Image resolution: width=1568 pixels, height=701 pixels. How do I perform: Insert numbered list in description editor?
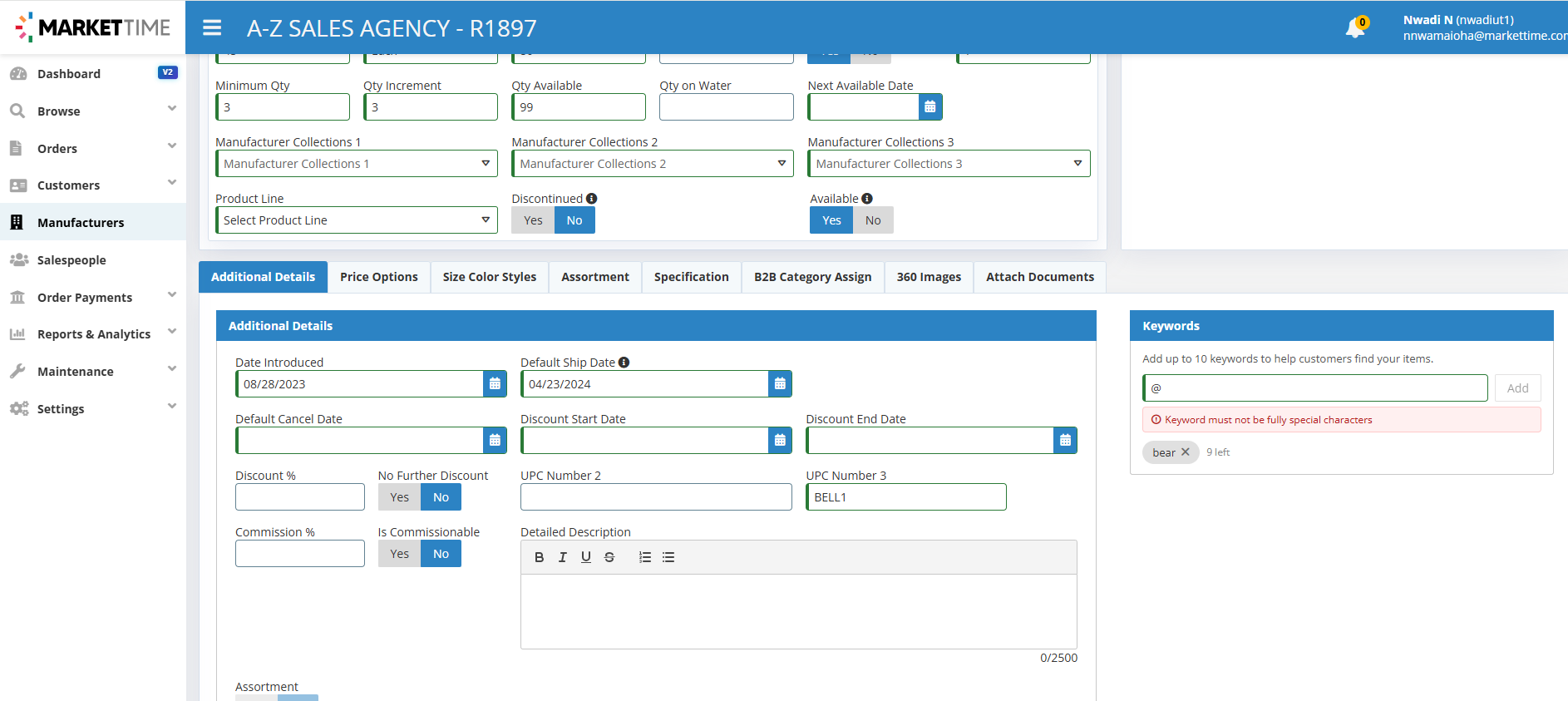point(645,557)
